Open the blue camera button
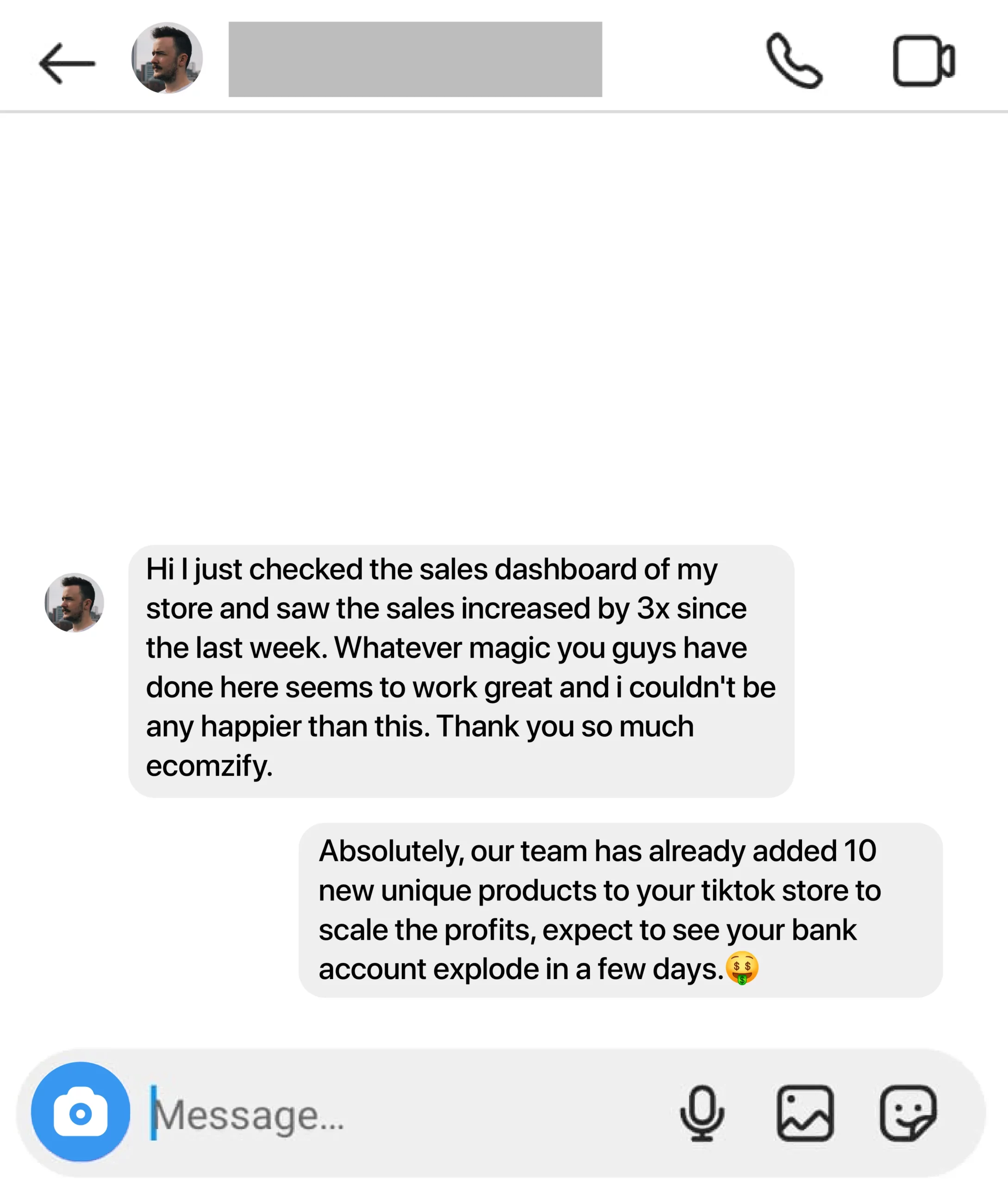Screen dimensions: 1008x1185 [x=81, y=1112]
